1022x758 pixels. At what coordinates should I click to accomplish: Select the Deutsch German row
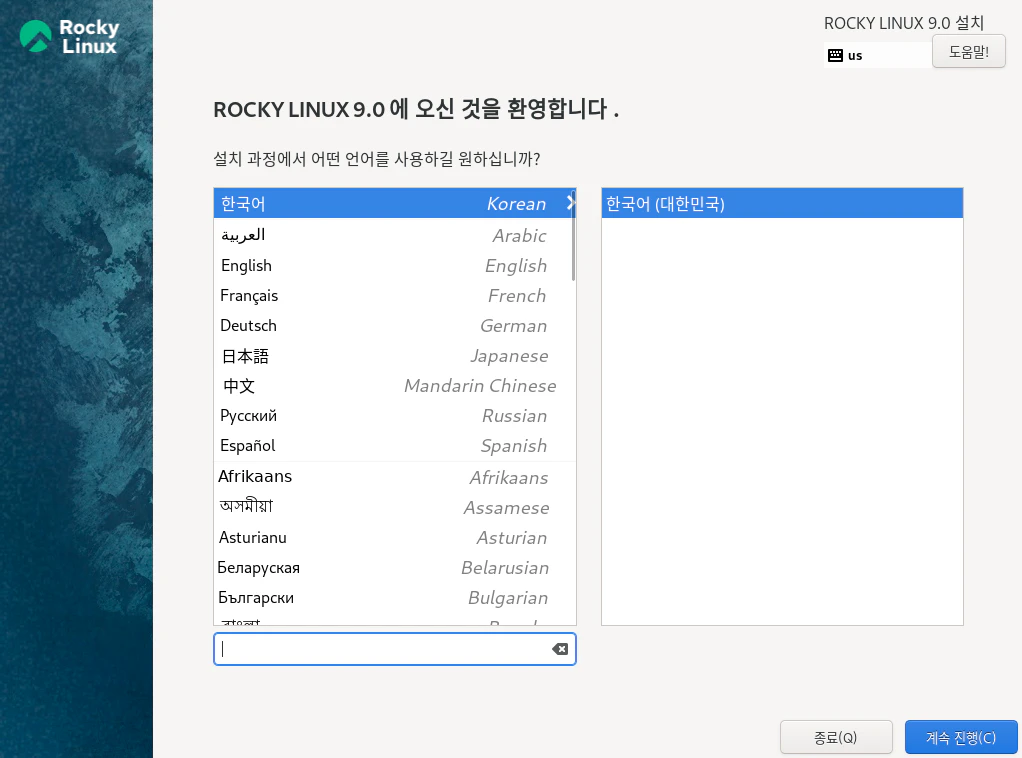tap(394, 325)
